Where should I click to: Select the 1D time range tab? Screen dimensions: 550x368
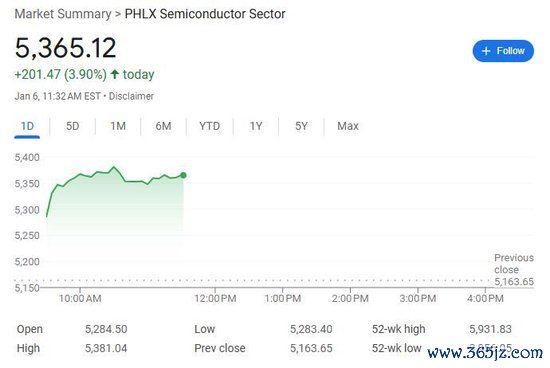[27, 126]
